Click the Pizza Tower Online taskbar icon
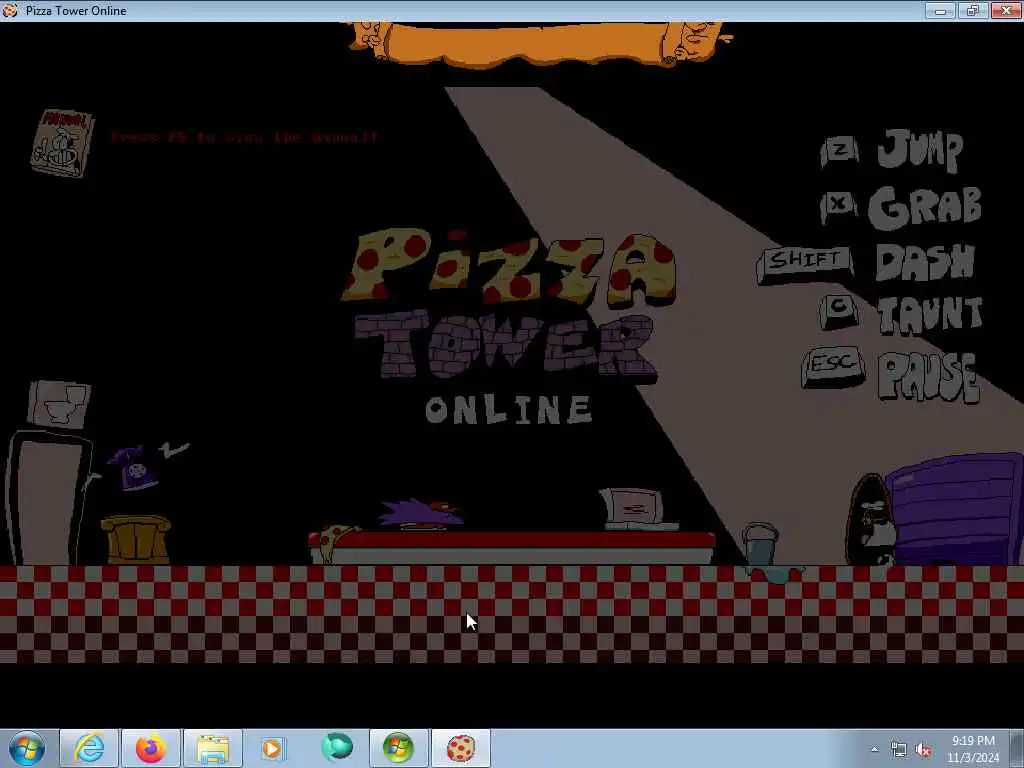The image size is (1024, 768). [461, 748]
